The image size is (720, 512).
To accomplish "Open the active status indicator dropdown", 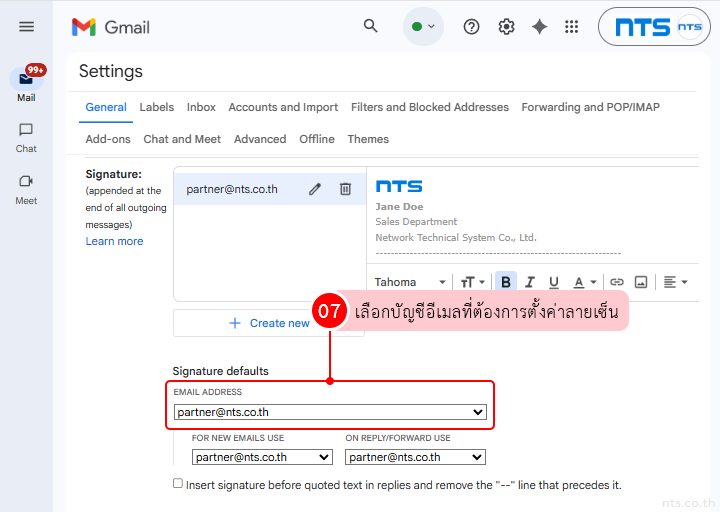I will (423, 27).
